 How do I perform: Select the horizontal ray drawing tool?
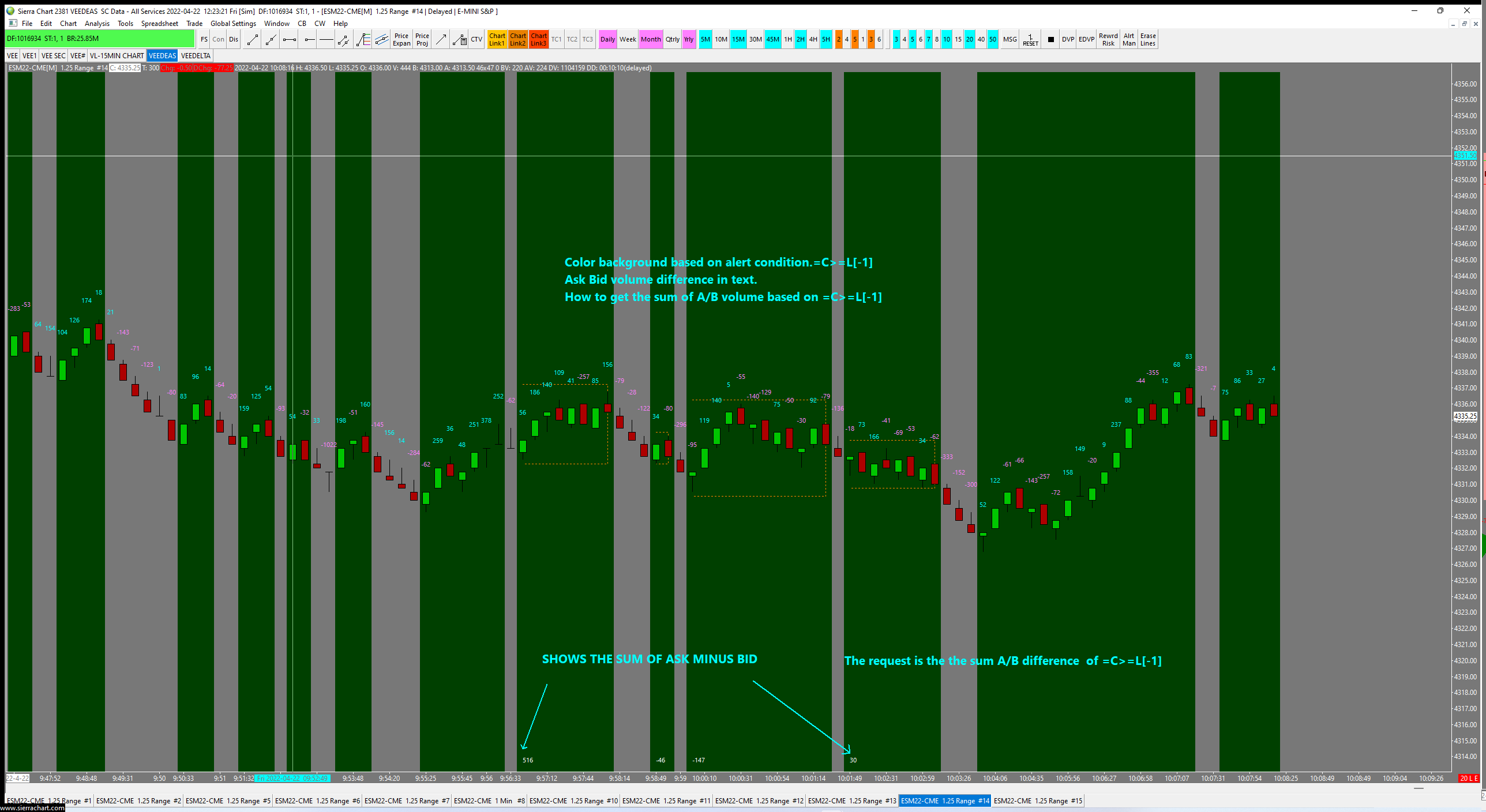click(309, 39)
